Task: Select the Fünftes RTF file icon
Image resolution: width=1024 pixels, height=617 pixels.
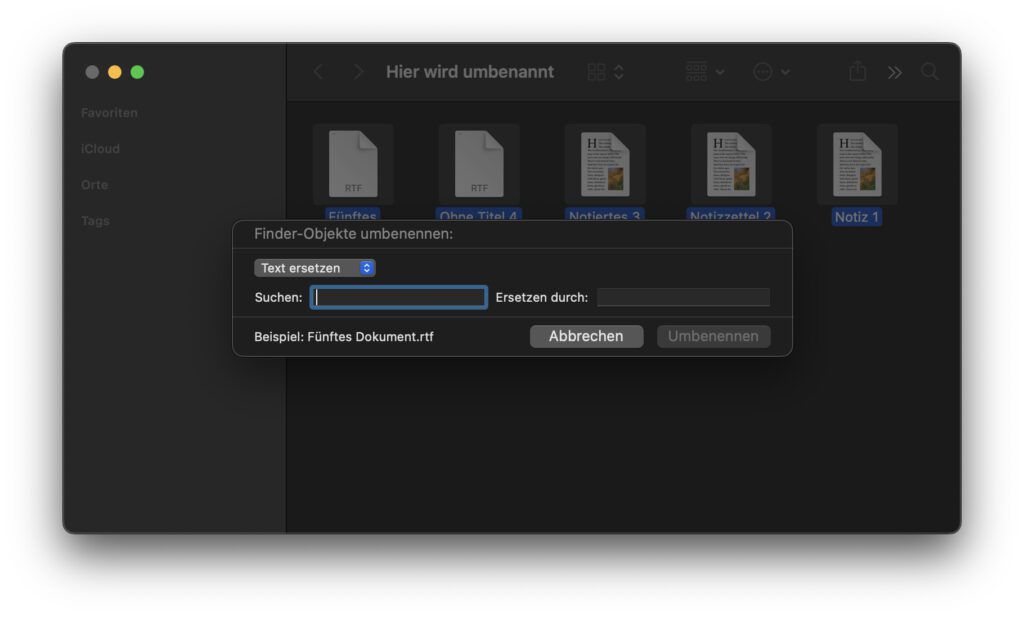Action: (x=353, y=164)
